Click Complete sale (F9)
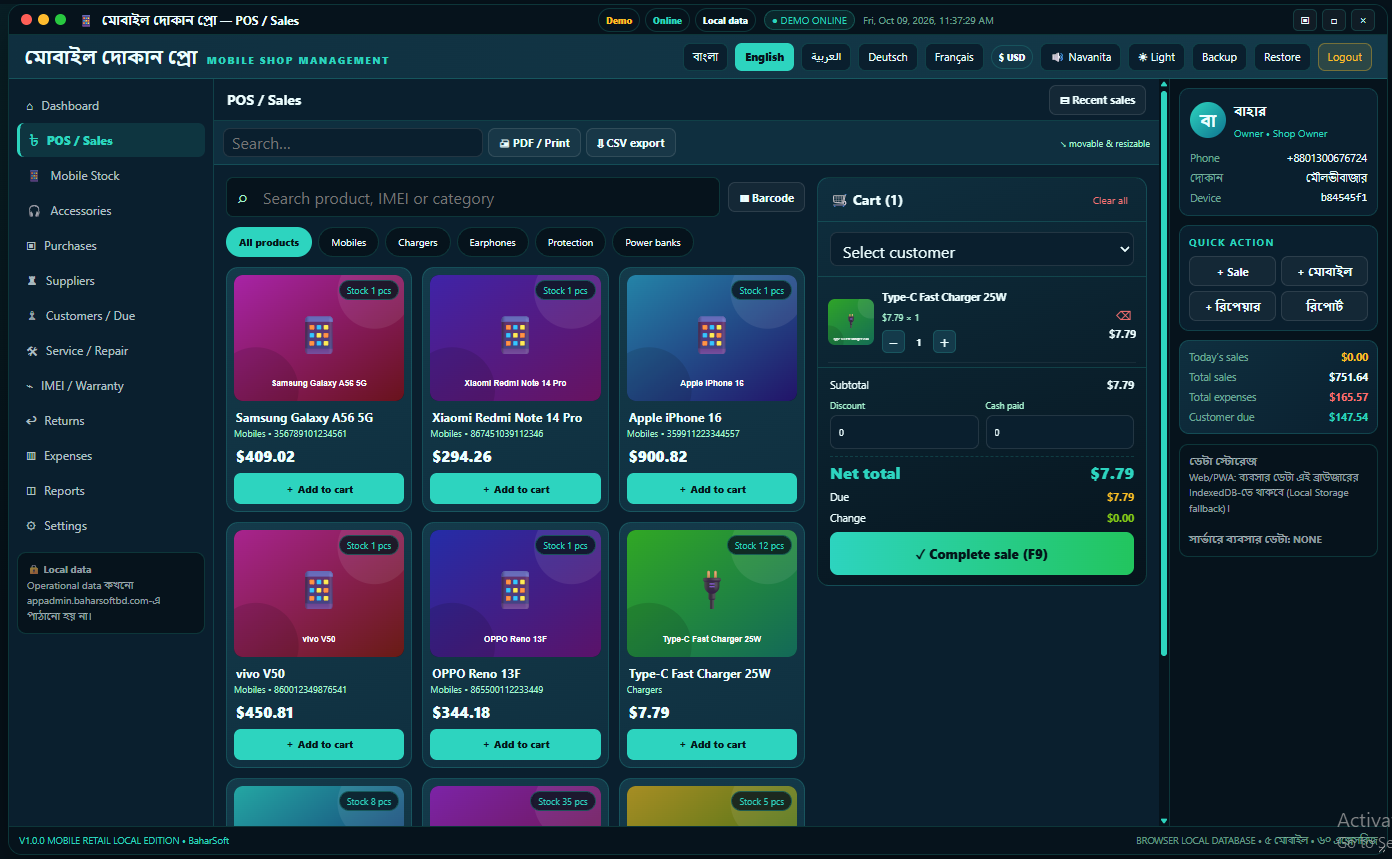The image size is (1392, 859). (x=982, y=554)
